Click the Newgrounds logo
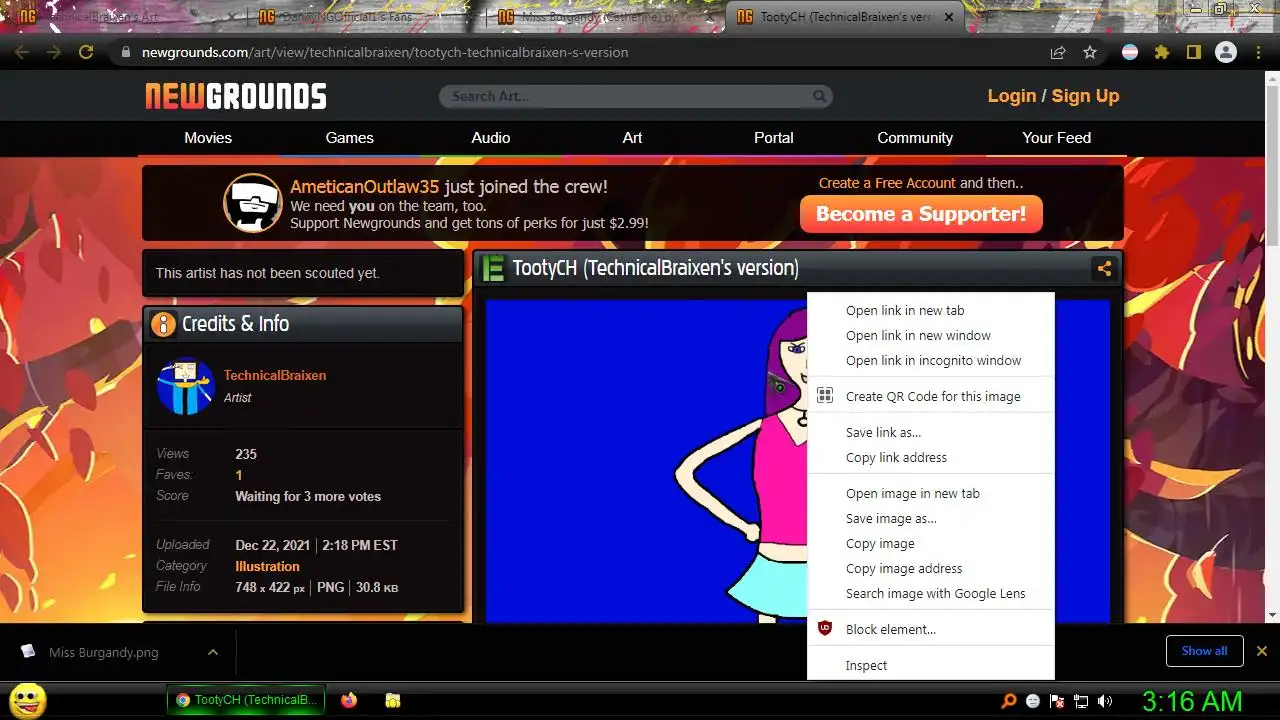This screenshot has height=720, width=1280. tap(236, 96)
